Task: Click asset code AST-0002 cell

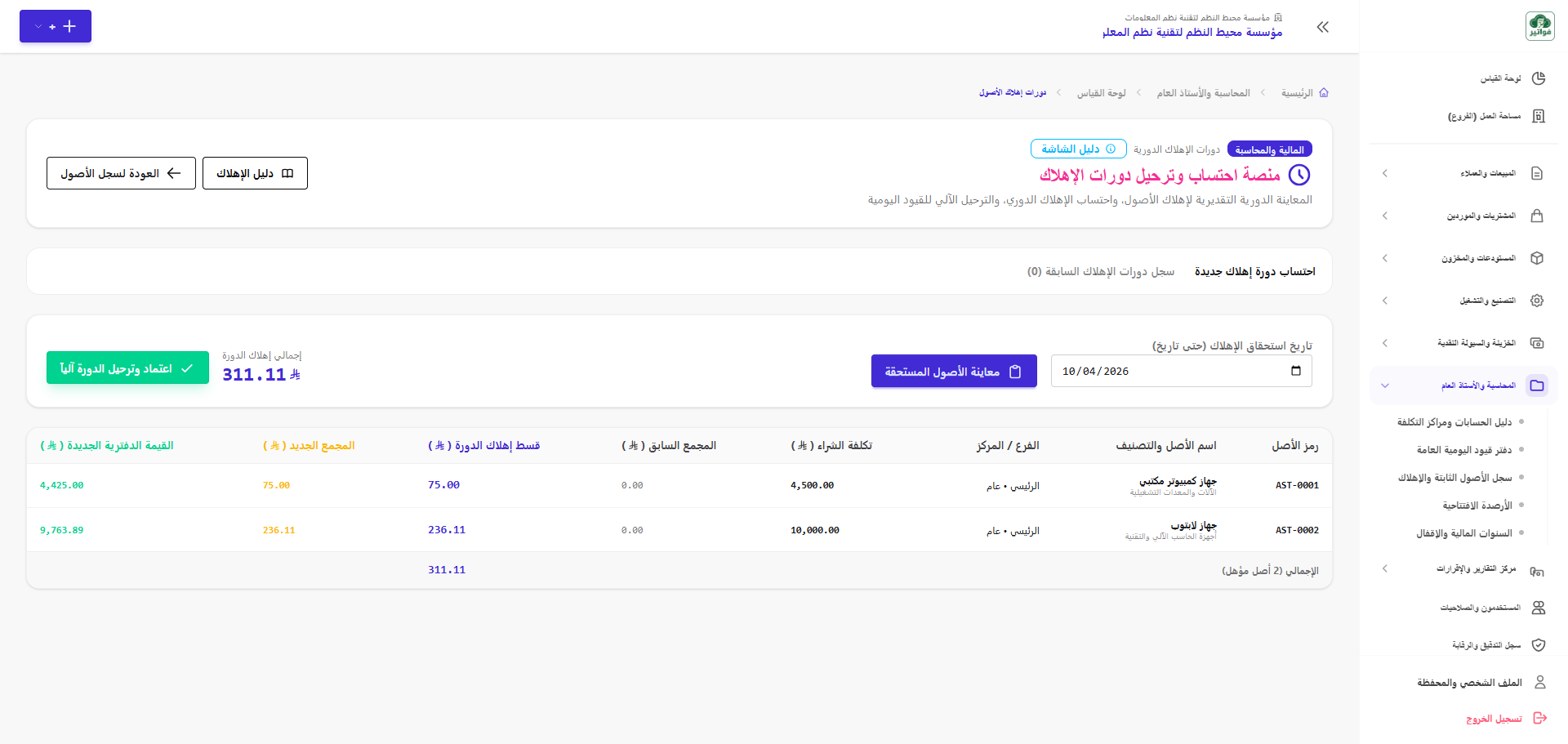Action: click(x=1297, y=530)
